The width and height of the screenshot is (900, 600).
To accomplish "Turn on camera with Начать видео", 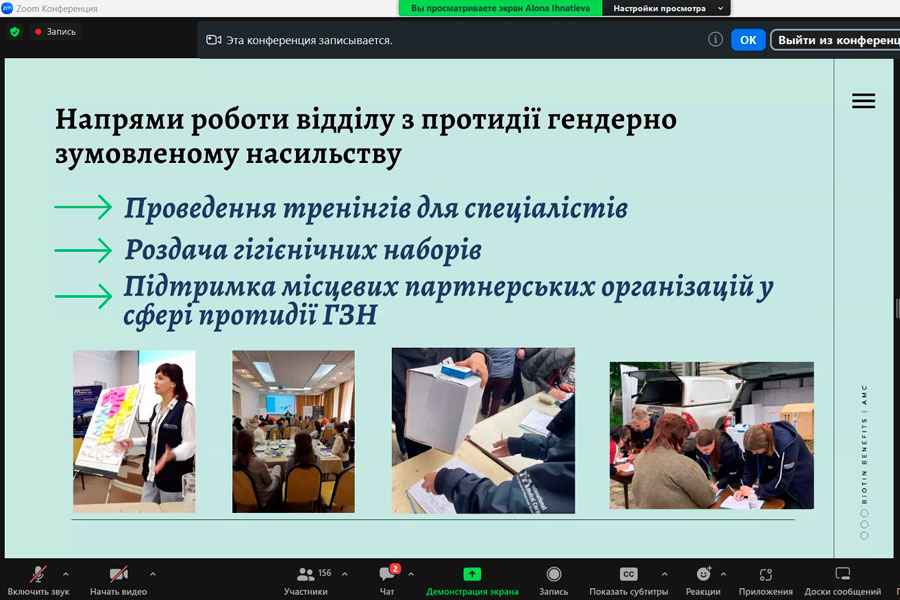I will pyautogui.click(x=118, y=574).
